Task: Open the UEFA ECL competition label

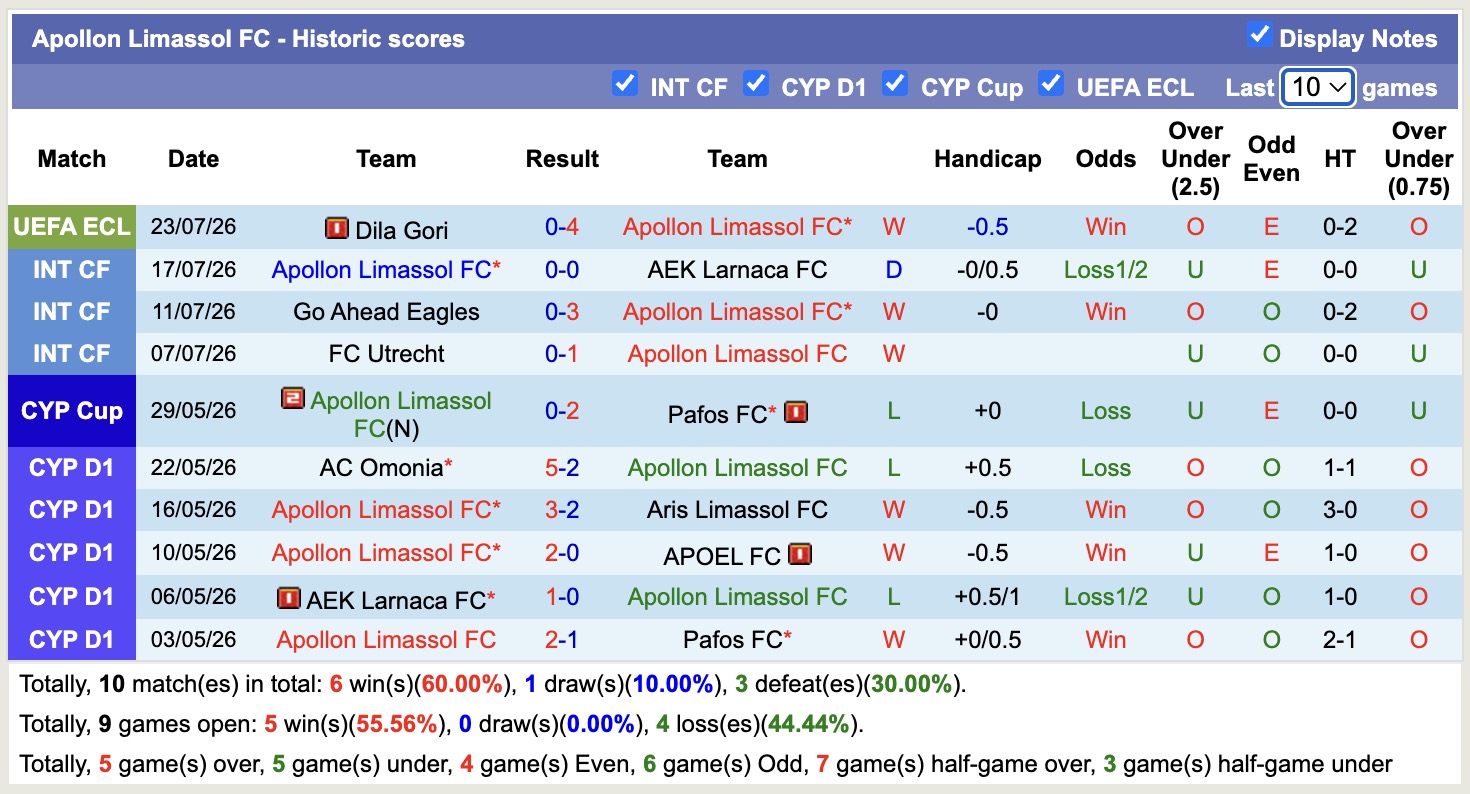Action: pyautogui.click(x=72, y=227)
